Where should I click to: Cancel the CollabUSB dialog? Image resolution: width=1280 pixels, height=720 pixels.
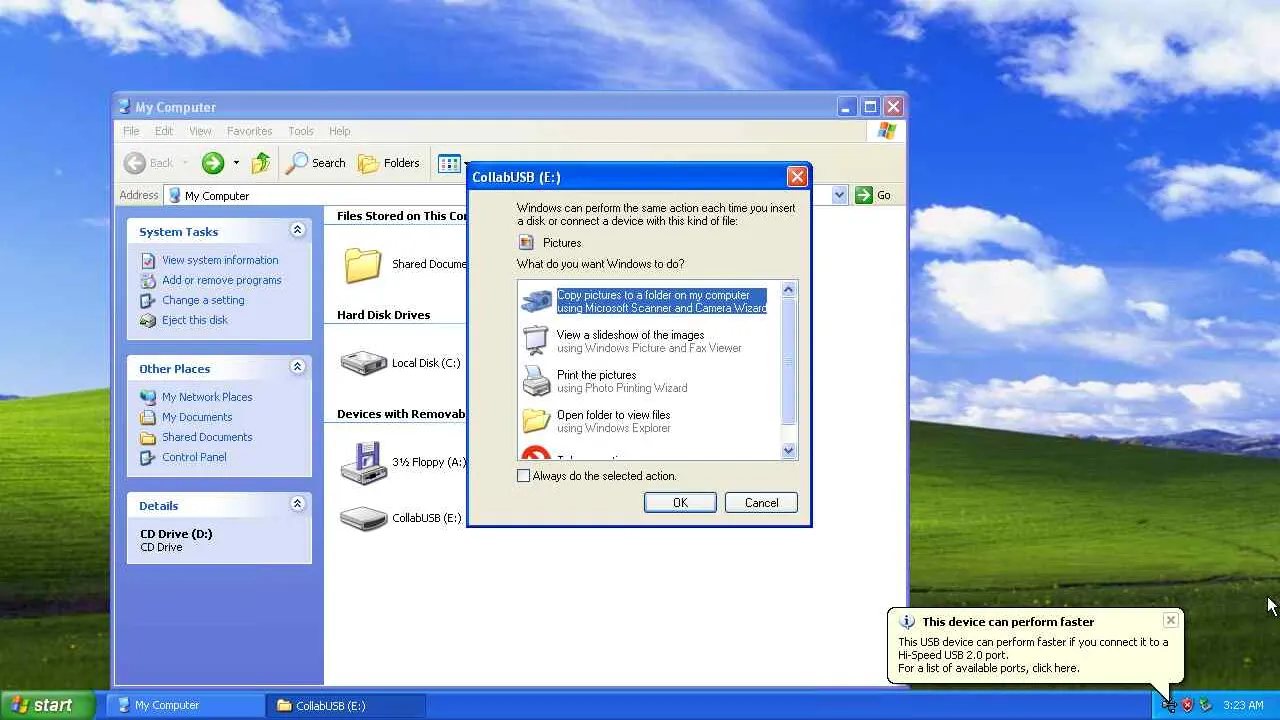point(761,503)
